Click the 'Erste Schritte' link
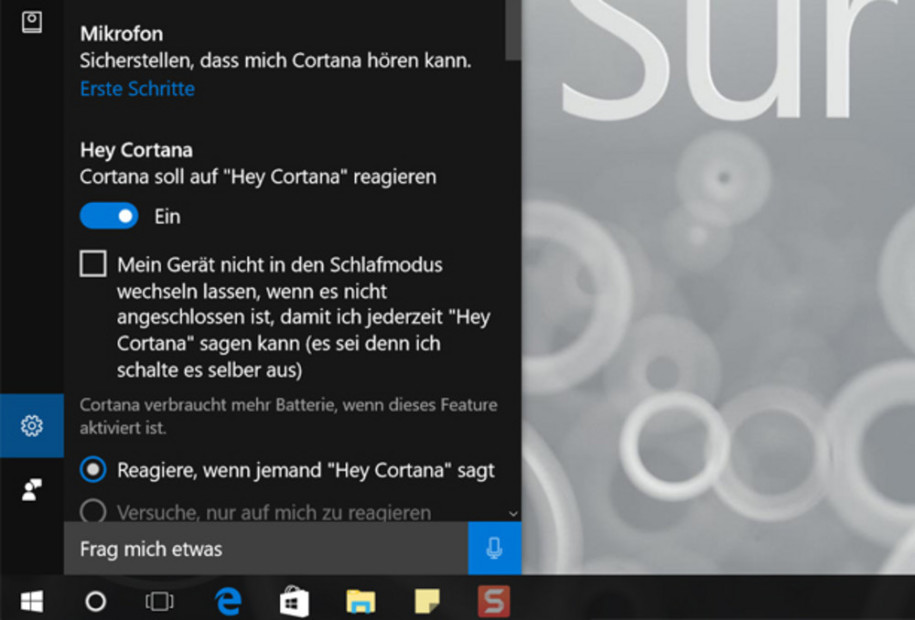This screenshot has width=915, height=620. coord(137,89)
